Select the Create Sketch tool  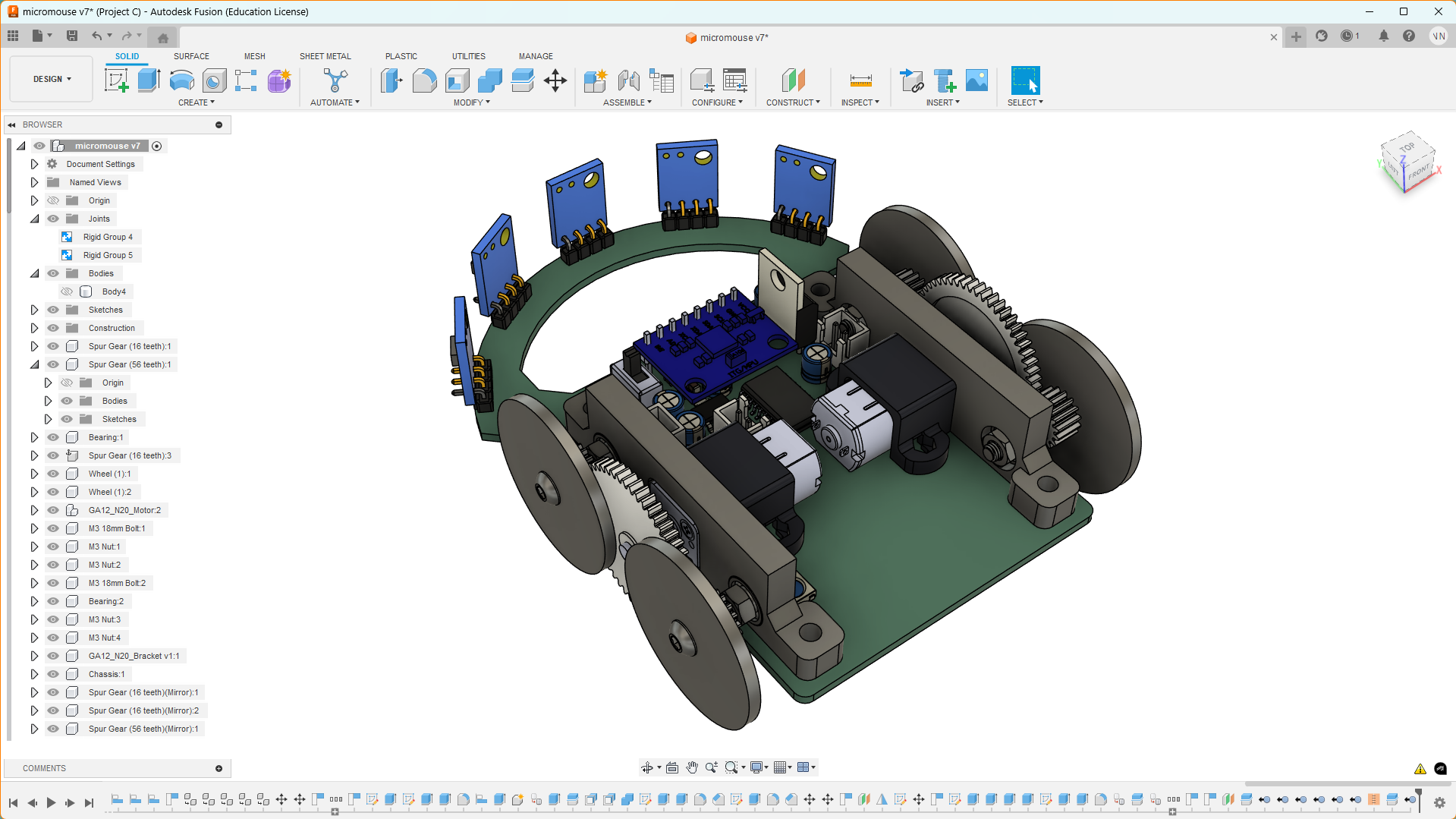pos(116,80)
